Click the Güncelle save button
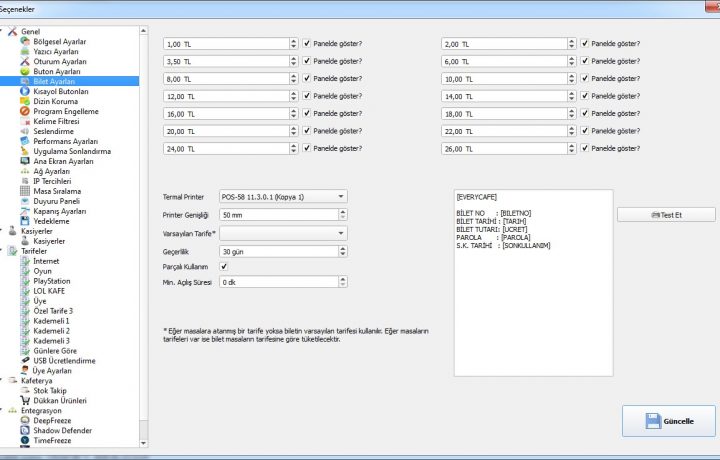 tap(668, 421)
